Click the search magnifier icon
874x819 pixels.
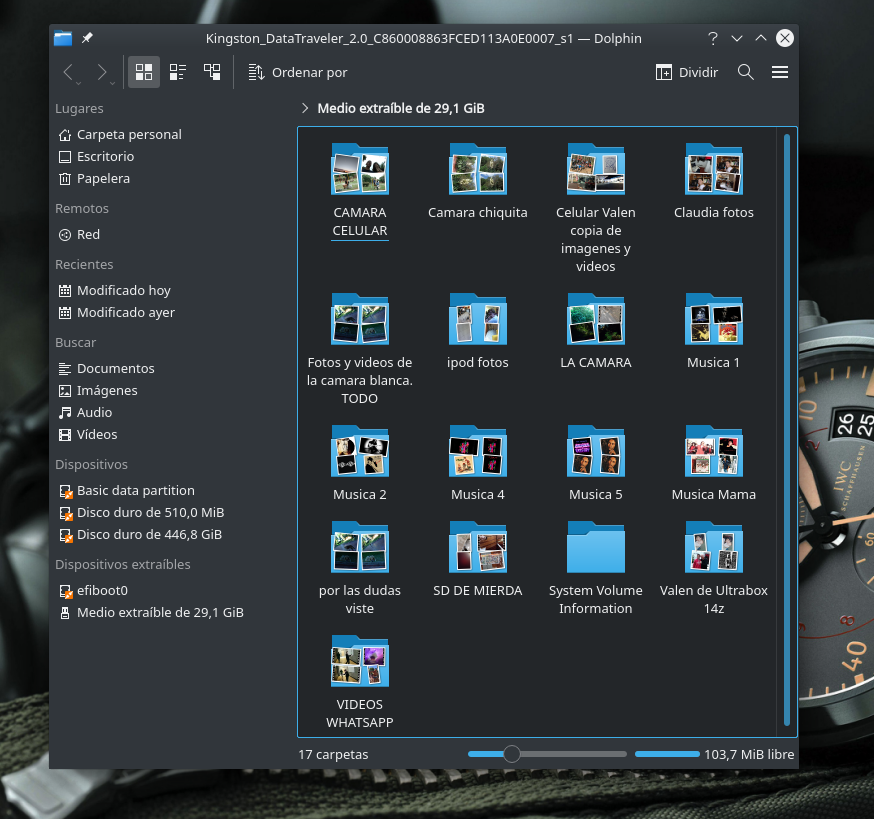745,72
